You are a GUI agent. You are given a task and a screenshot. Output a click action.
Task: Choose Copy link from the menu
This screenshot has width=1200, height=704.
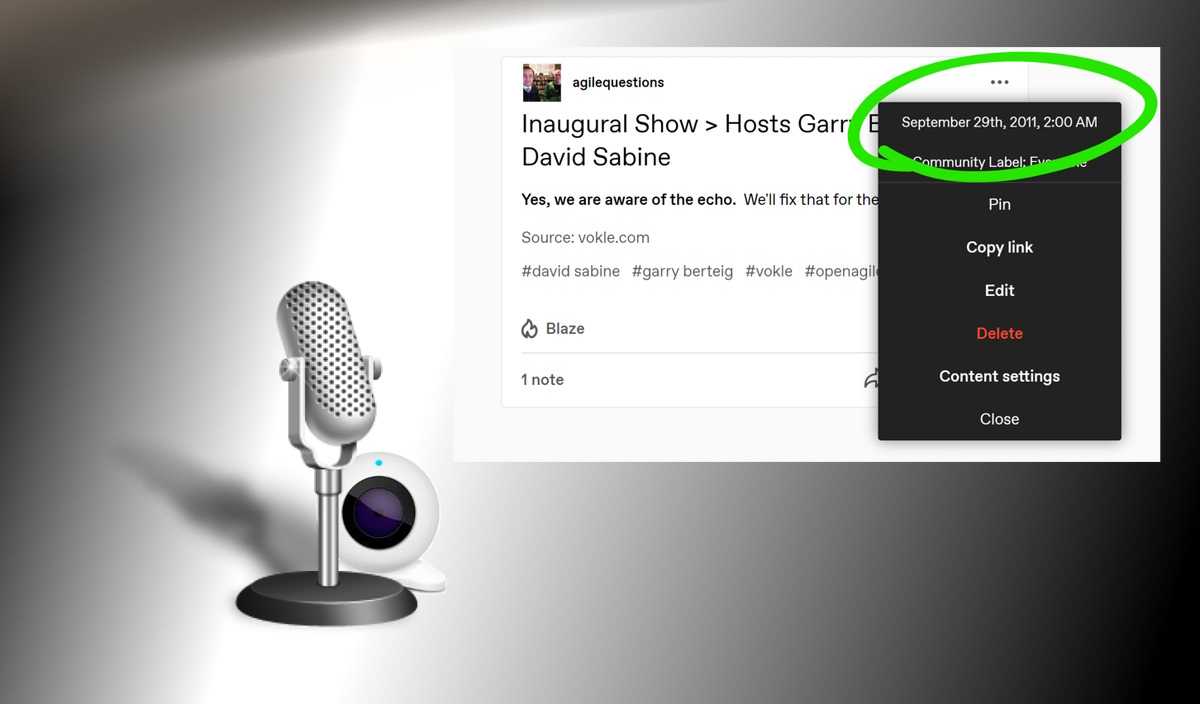(x=999, y=247)
